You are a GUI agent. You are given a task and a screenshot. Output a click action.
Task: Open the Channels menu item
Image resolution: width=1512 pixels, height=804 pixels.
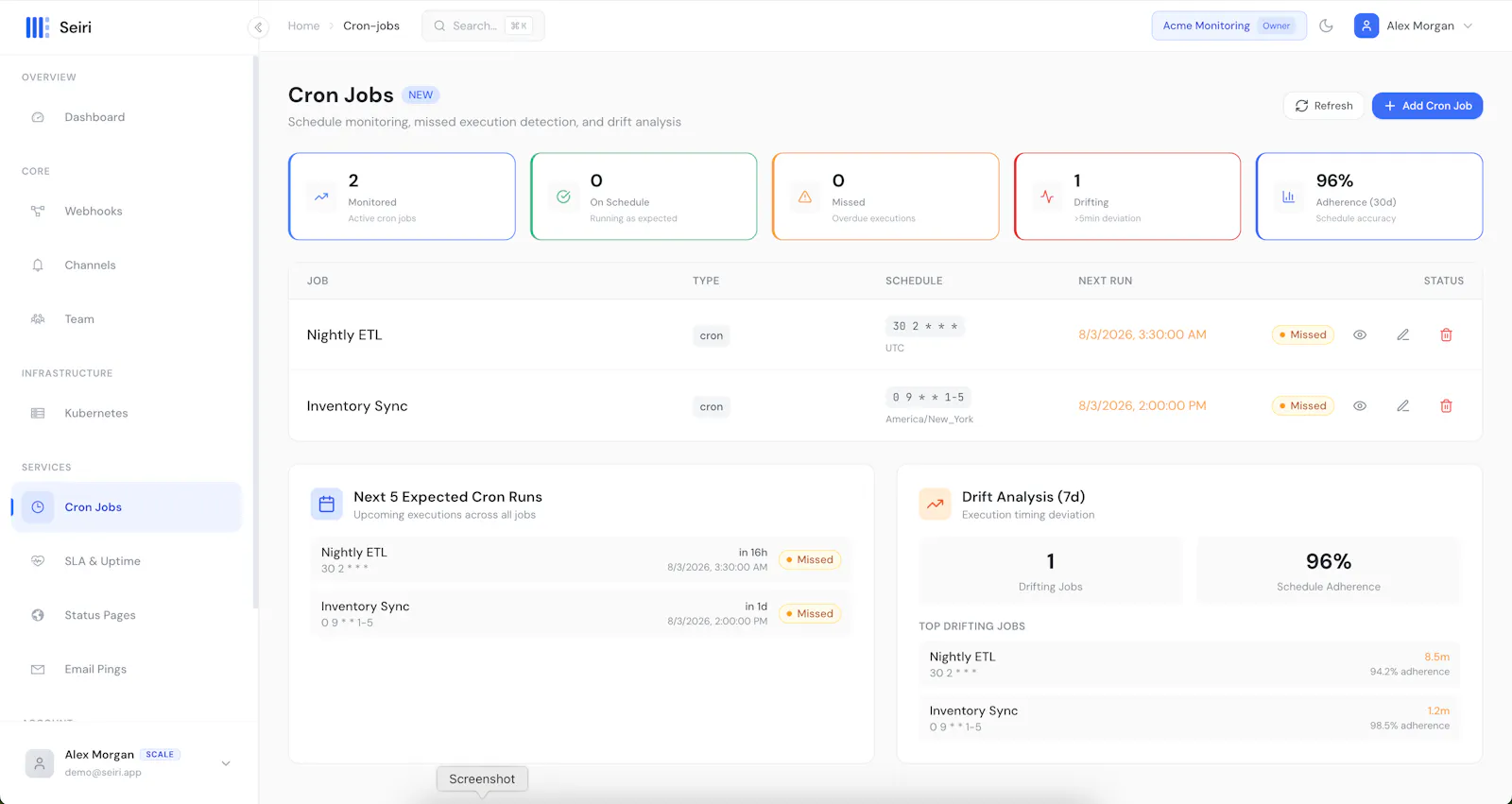coord(127,265)
